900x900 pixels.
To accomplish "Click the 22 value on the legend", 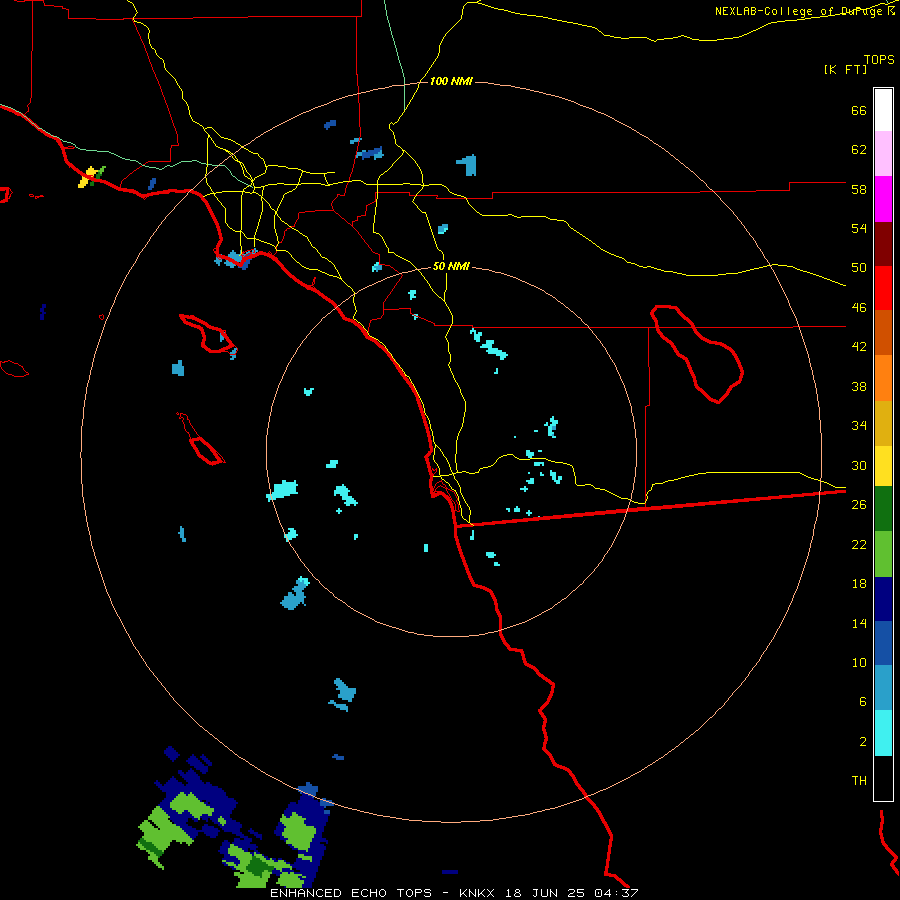I will (x=859, y=544).
